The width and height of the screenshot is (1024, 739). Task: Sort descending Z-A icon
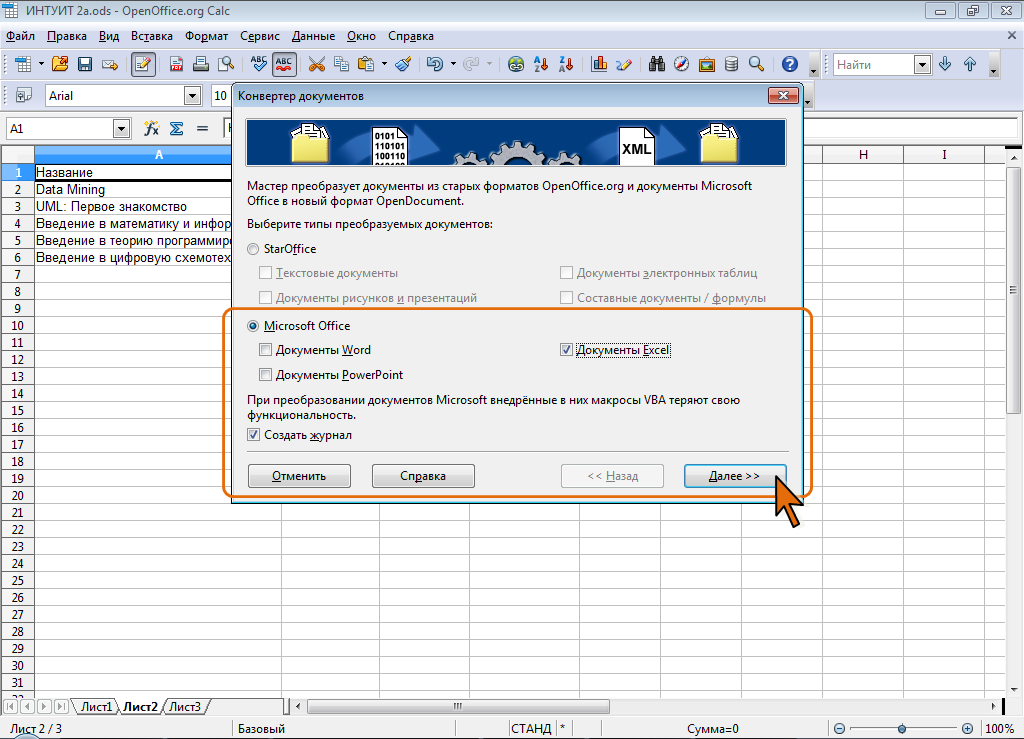click(566, 64)
